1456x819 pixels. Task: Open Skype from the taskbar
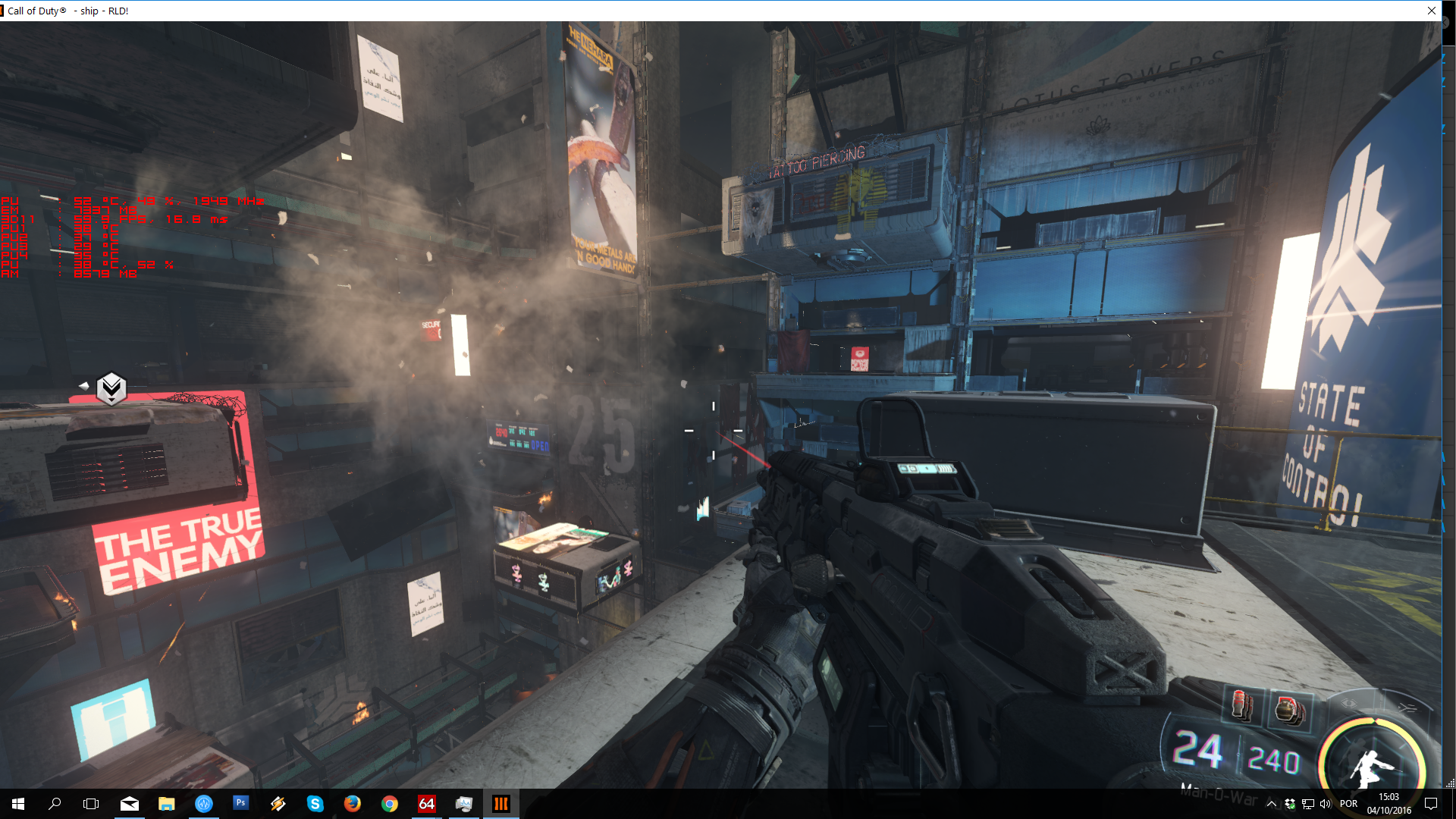tap(315, 804)
